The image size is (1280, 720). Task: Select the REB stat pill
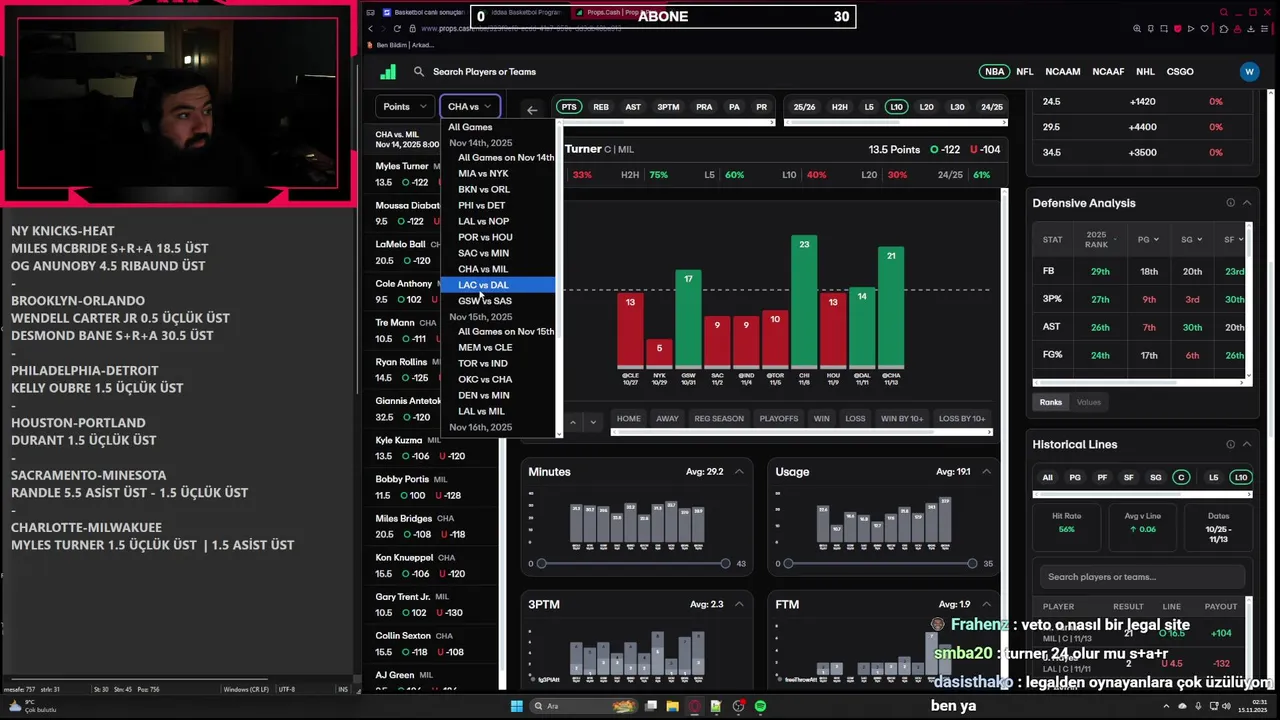(601, 107)
